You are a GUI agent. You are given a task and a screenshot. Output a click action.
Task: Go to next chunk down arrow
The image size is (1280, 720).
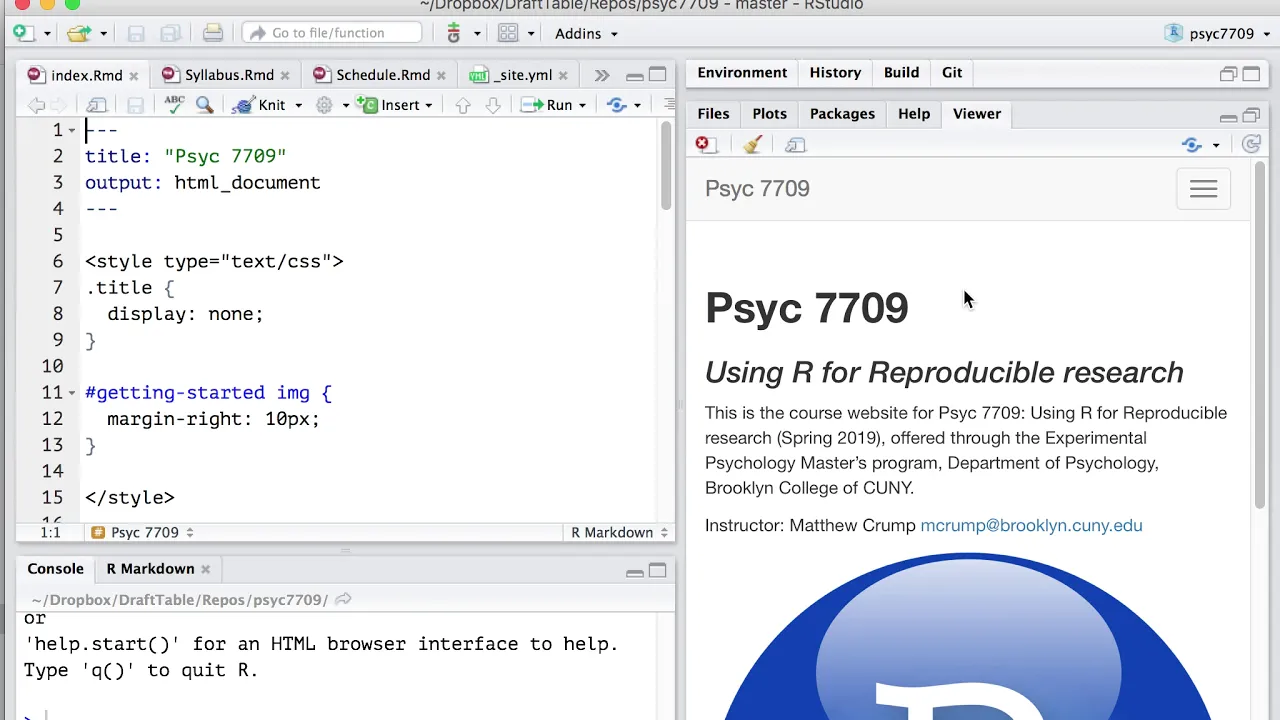click(x=492, y=105)
